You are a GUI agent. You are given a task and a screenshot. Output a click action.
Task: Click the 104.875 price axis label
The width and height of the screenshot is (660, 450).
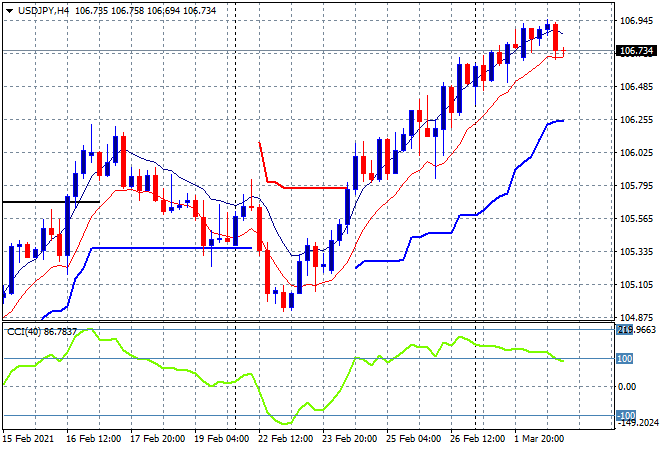point(636,317)
